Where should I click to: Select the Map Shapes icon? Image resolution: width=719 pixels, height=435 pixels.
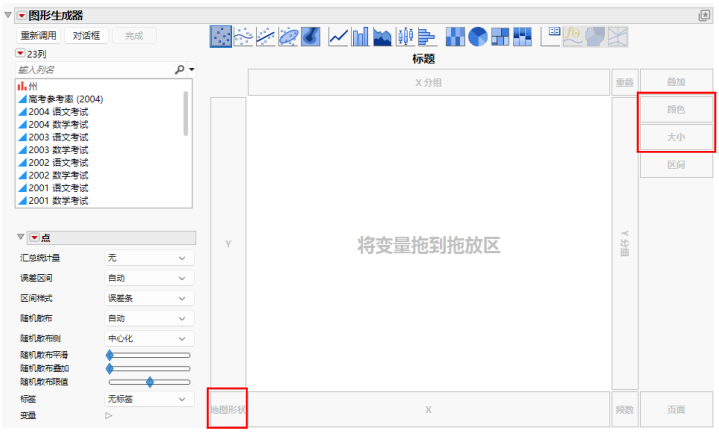(595, 36)
